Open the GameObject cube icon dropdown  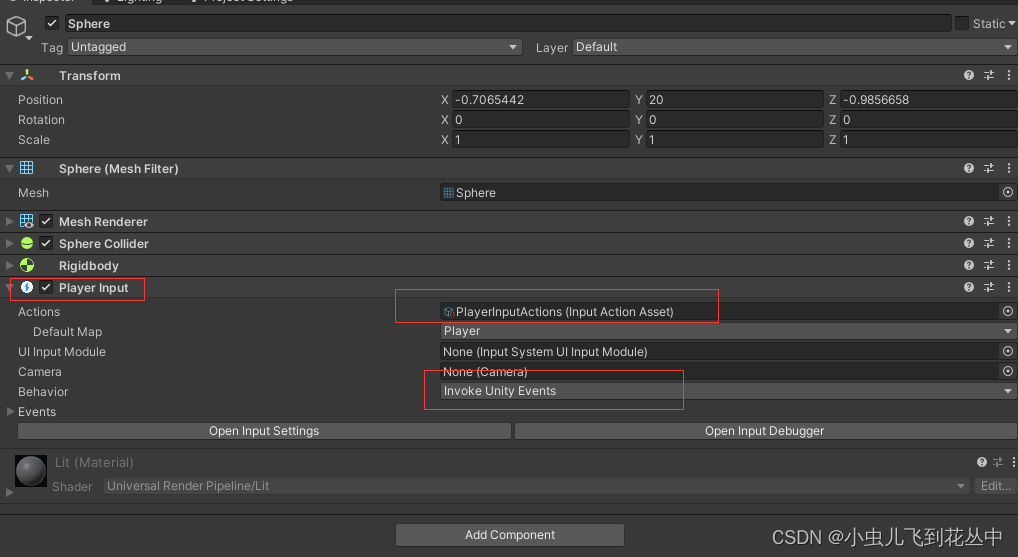click(x=18, y=29)
